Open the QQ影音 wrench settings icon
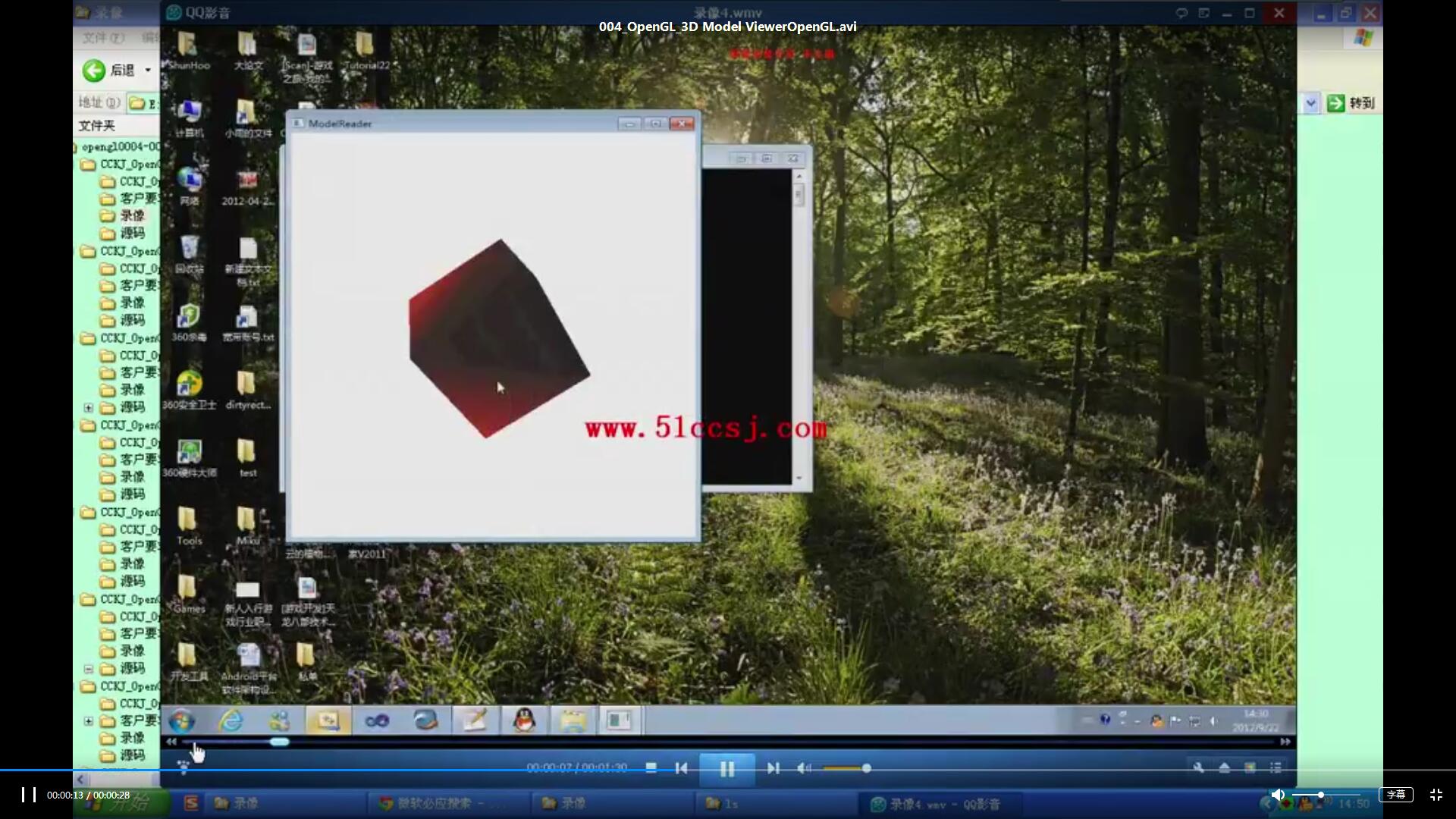Screen dimensions: 1456x819 point(1199,767)
